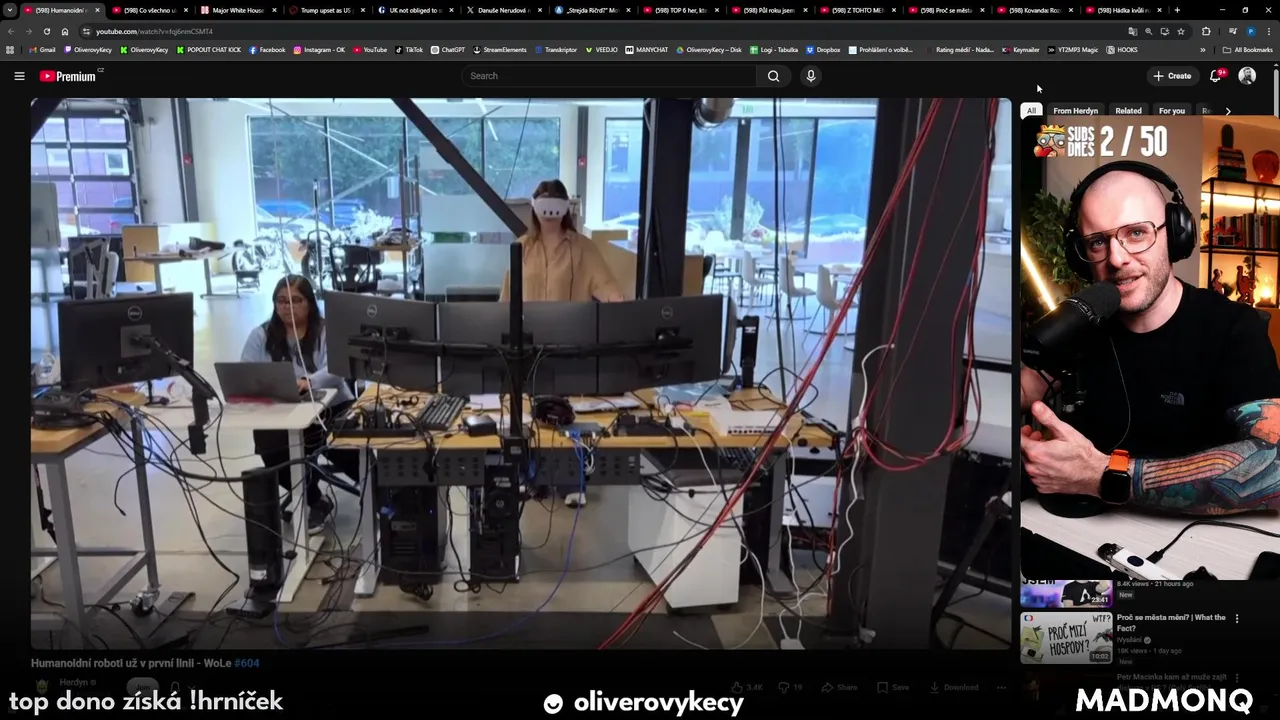This screenshot has height=720, width=1280.
Task: Open the #604 hashtag link
Action: click(x=247, y=663)
